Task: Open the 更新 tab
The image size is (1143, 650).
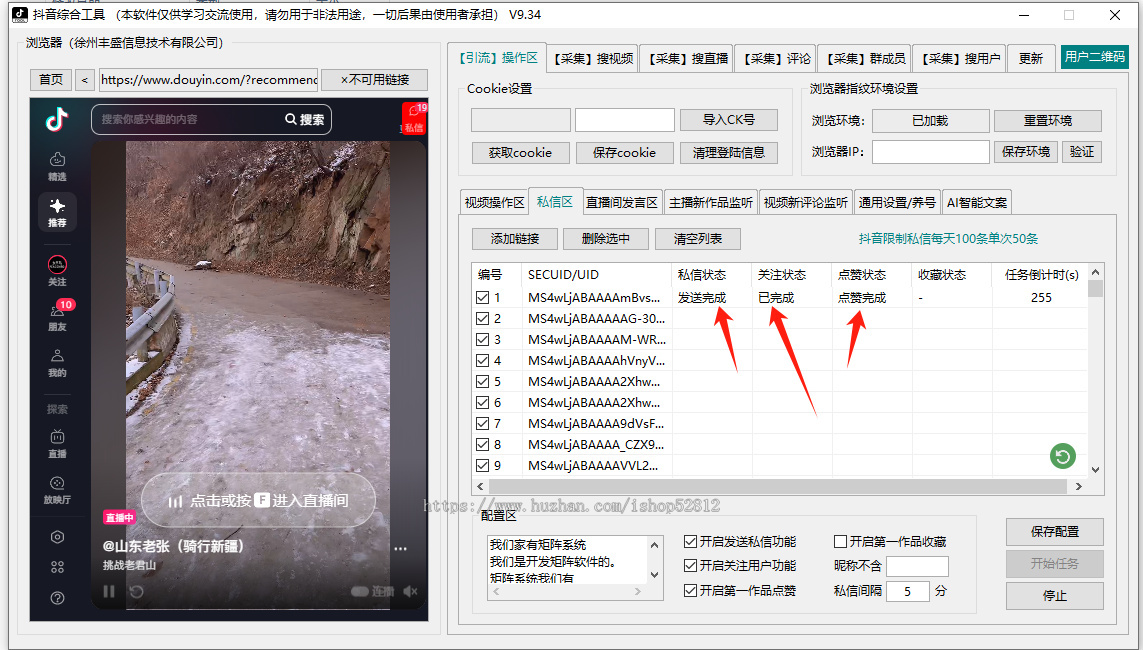Action: click(x=1031, y=58)
